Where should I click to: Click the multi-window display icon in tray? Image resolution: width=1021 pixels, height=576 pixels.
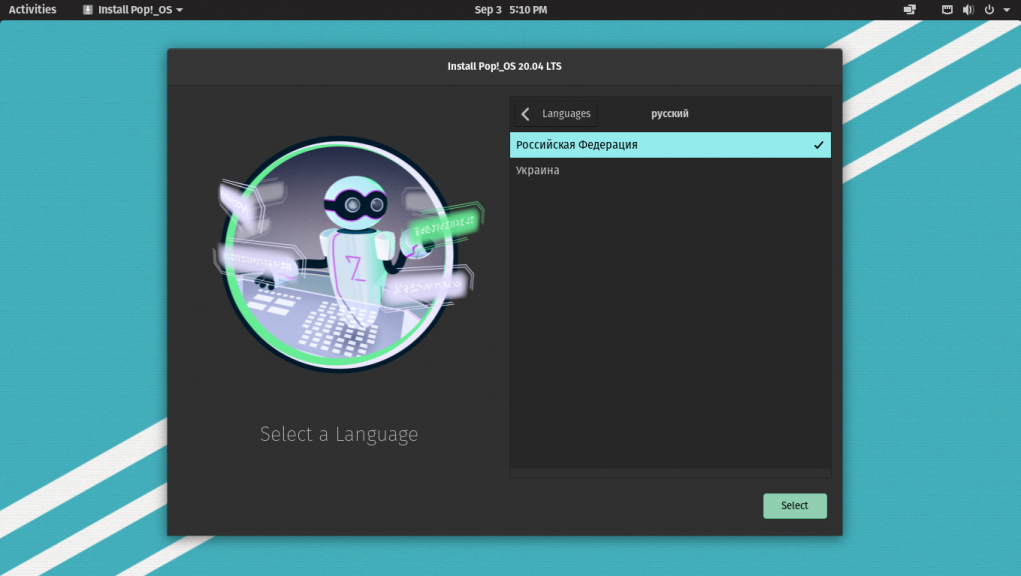[x=910, y=10]
